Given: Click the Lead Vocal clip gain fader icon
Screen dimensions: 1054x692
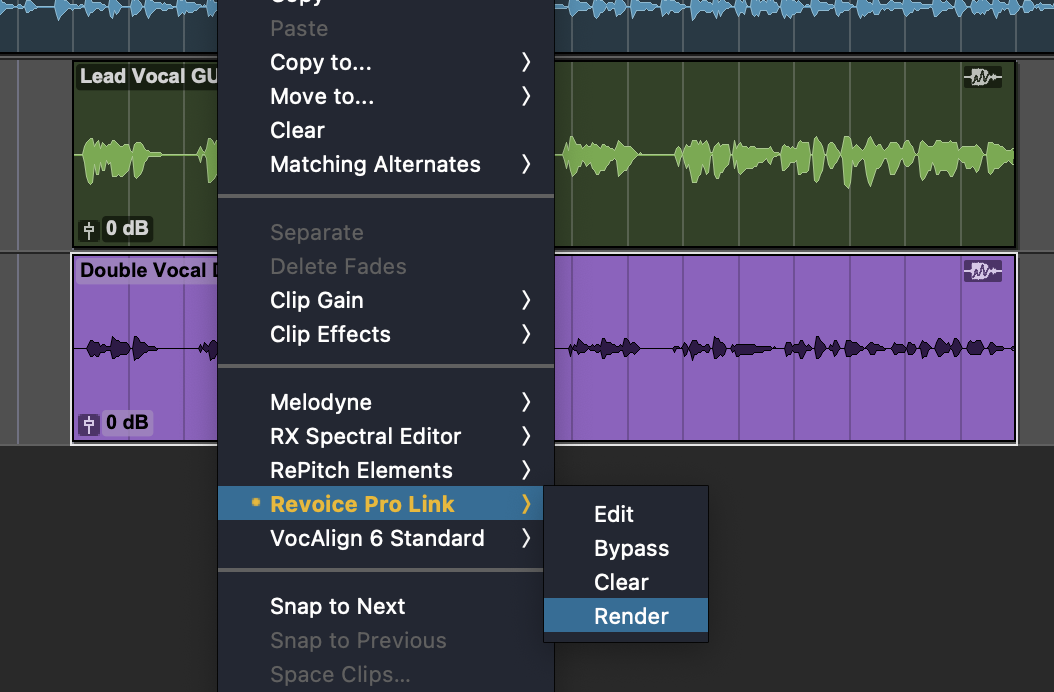Looking at the screenshot, I should [x=89, y=231].
